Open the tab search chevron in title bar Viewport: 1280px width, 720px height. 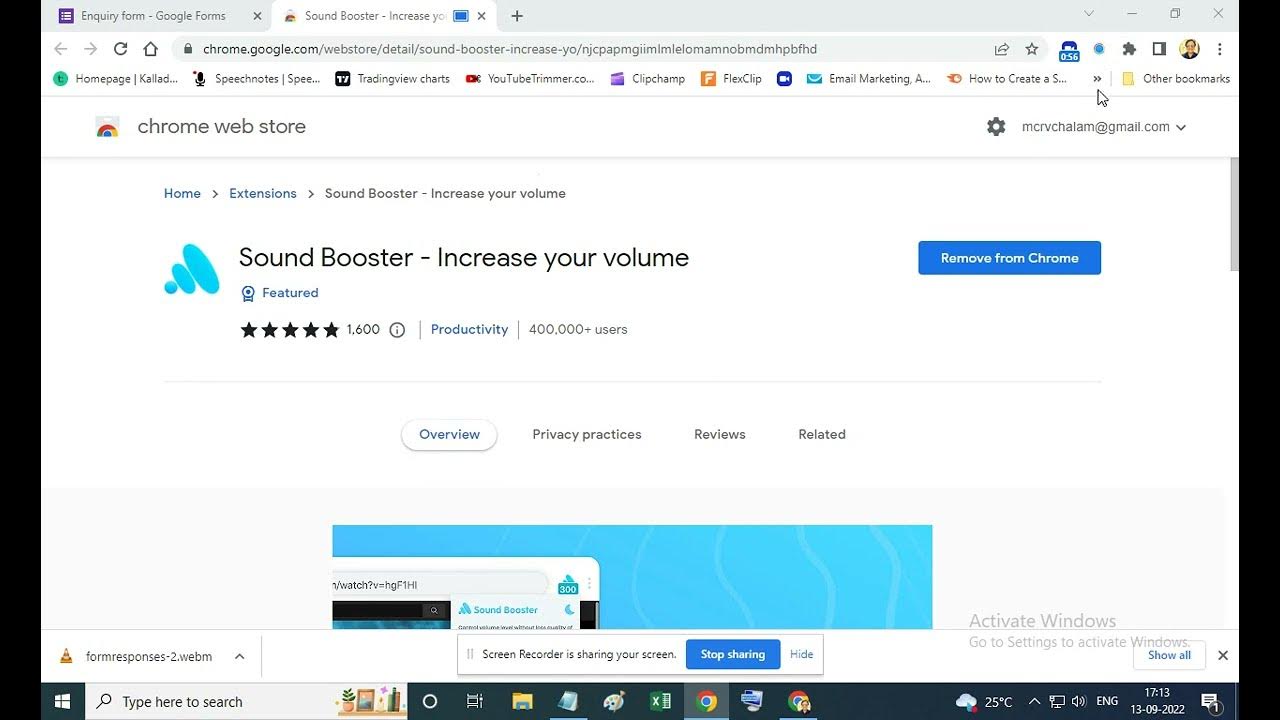1089,14
